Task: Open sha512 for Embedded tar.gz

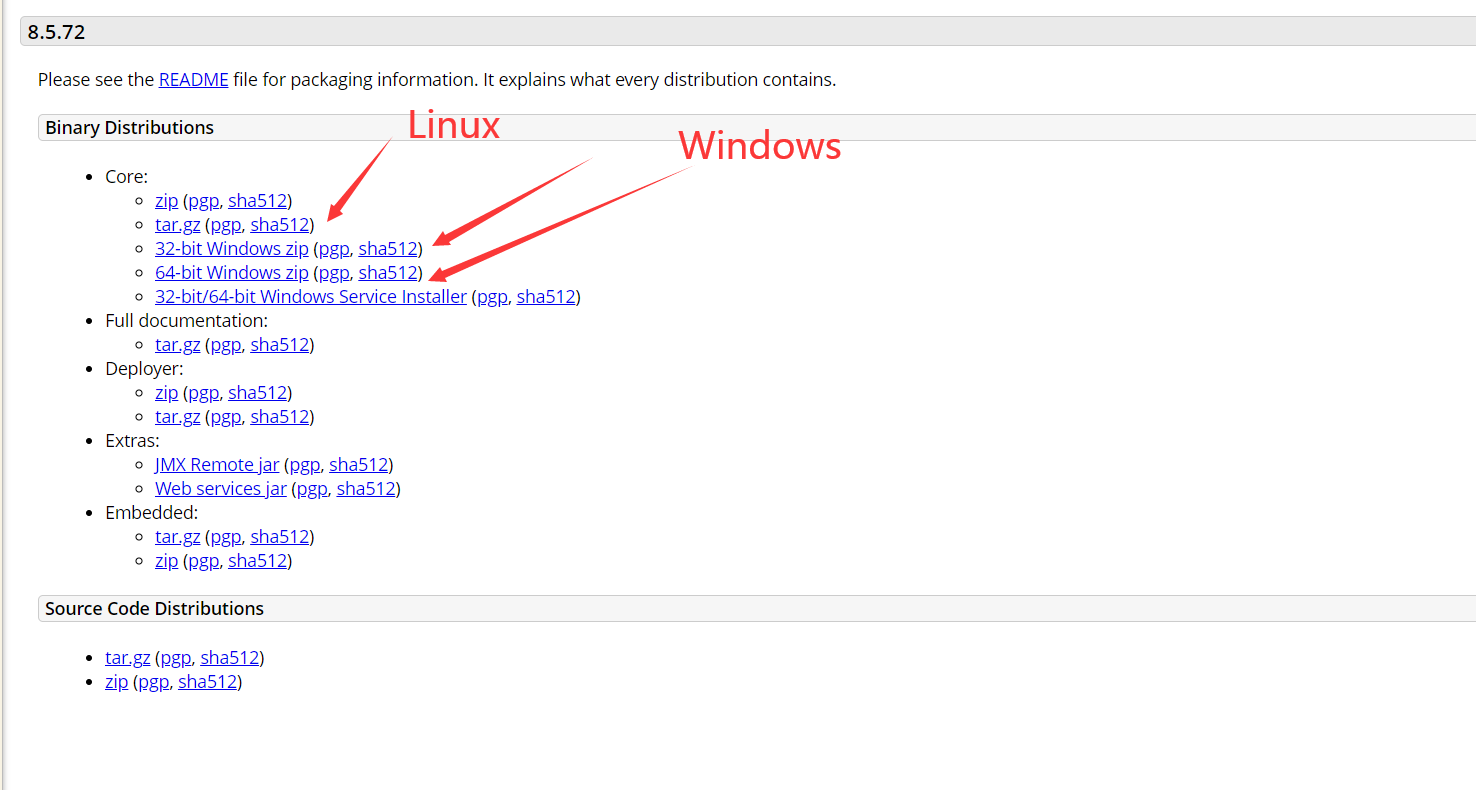Action: point(279,537)
